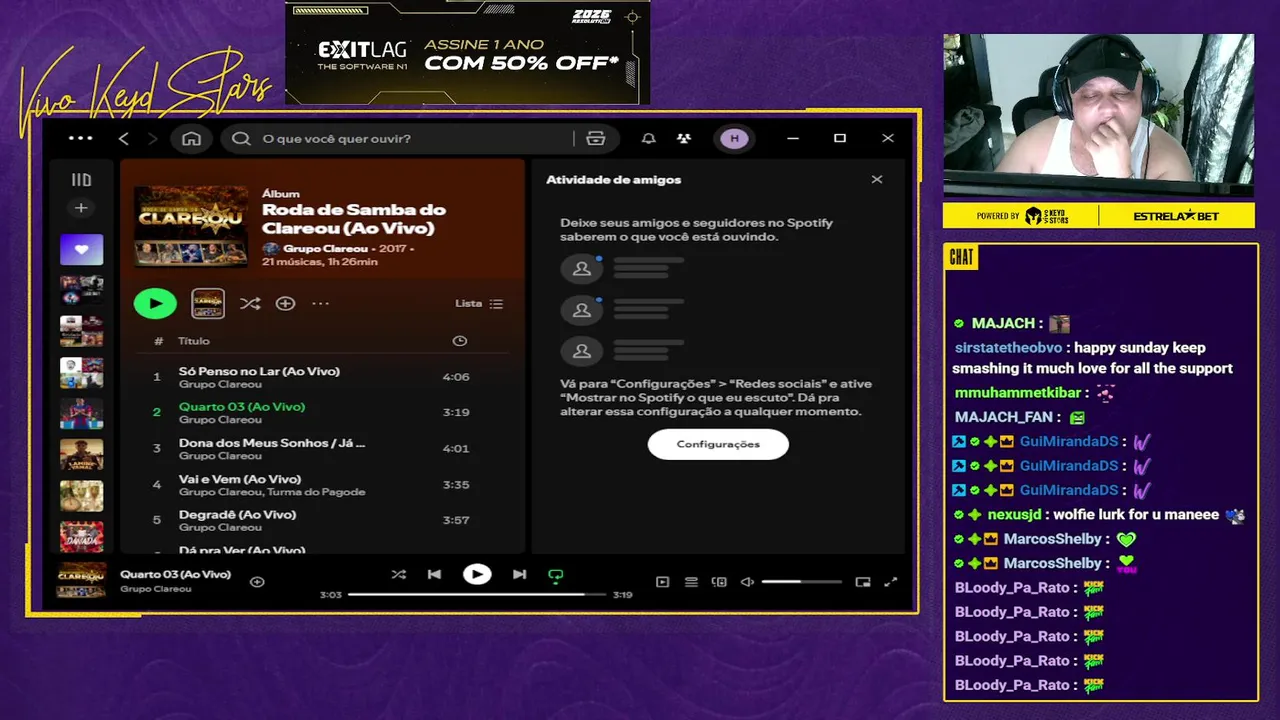Close the 'Atividade de amigos' panel

pos(877,180)
